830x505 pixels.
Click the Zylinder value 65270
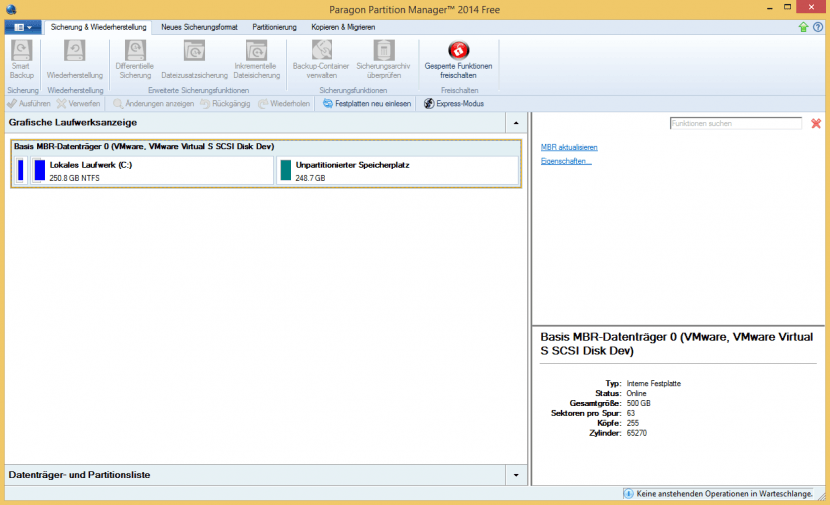(637, 433)
